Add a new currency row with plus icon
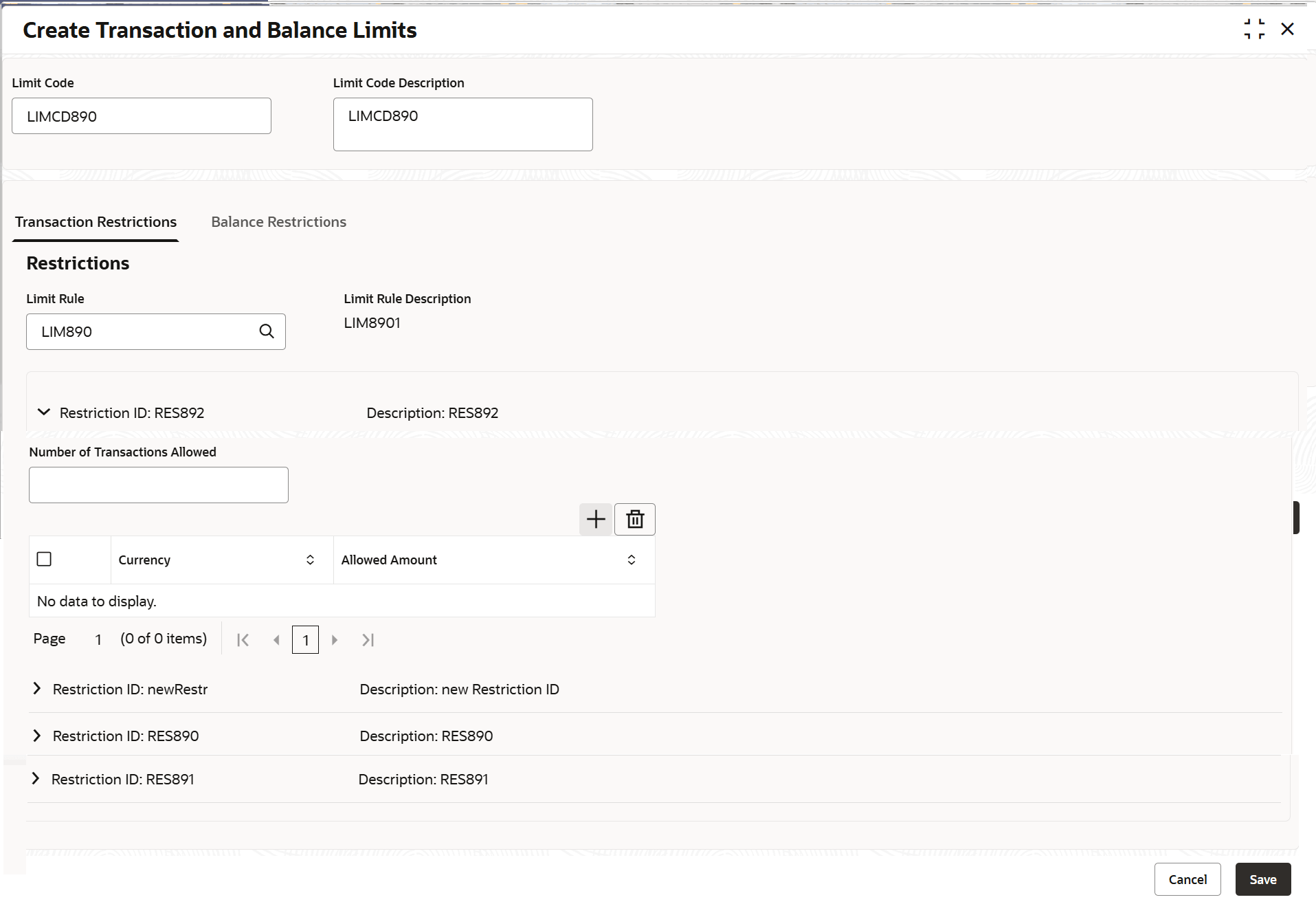This screenshot has width=1316, height=904. pos(596,519)
